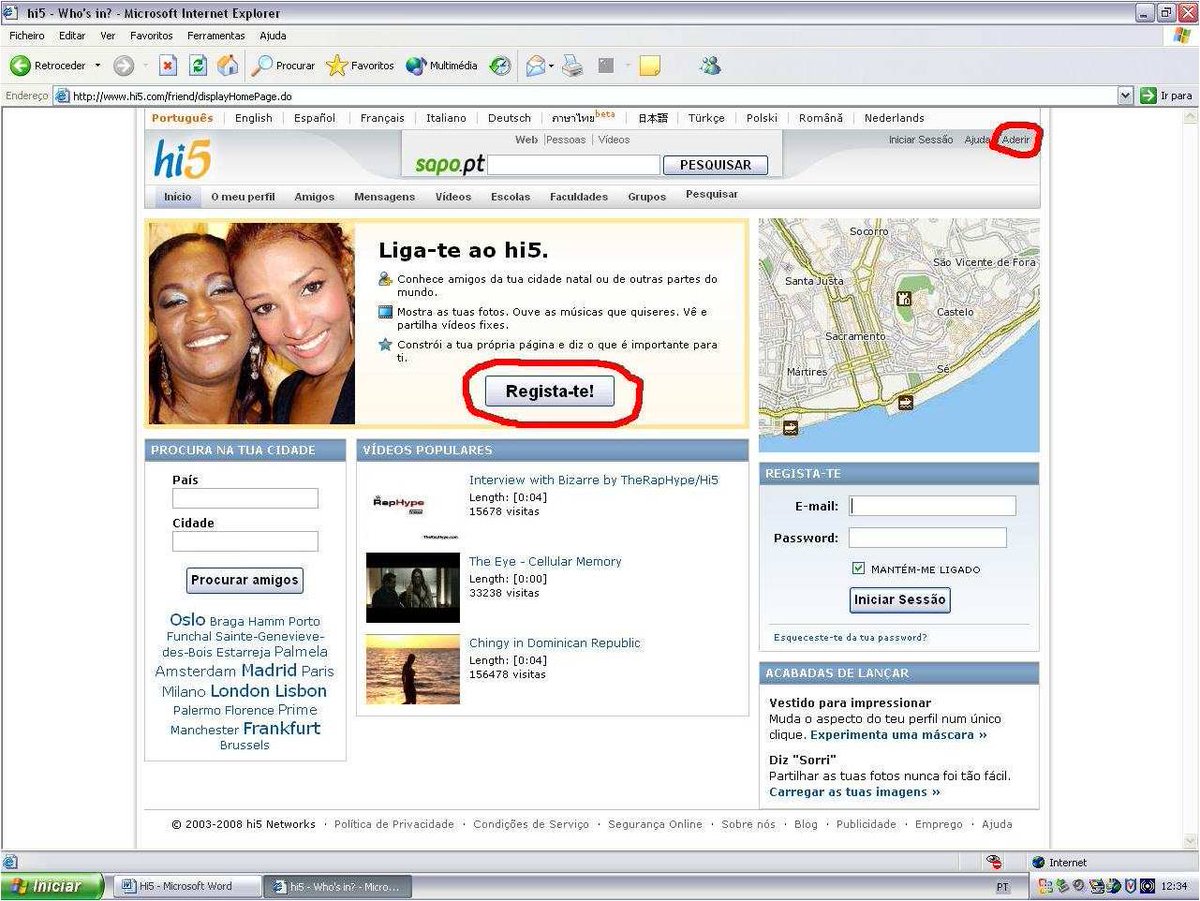The height and width of the screenshot is (901, 1200).
Task: Open the Ferramentas menu
Action: (216, 36)
